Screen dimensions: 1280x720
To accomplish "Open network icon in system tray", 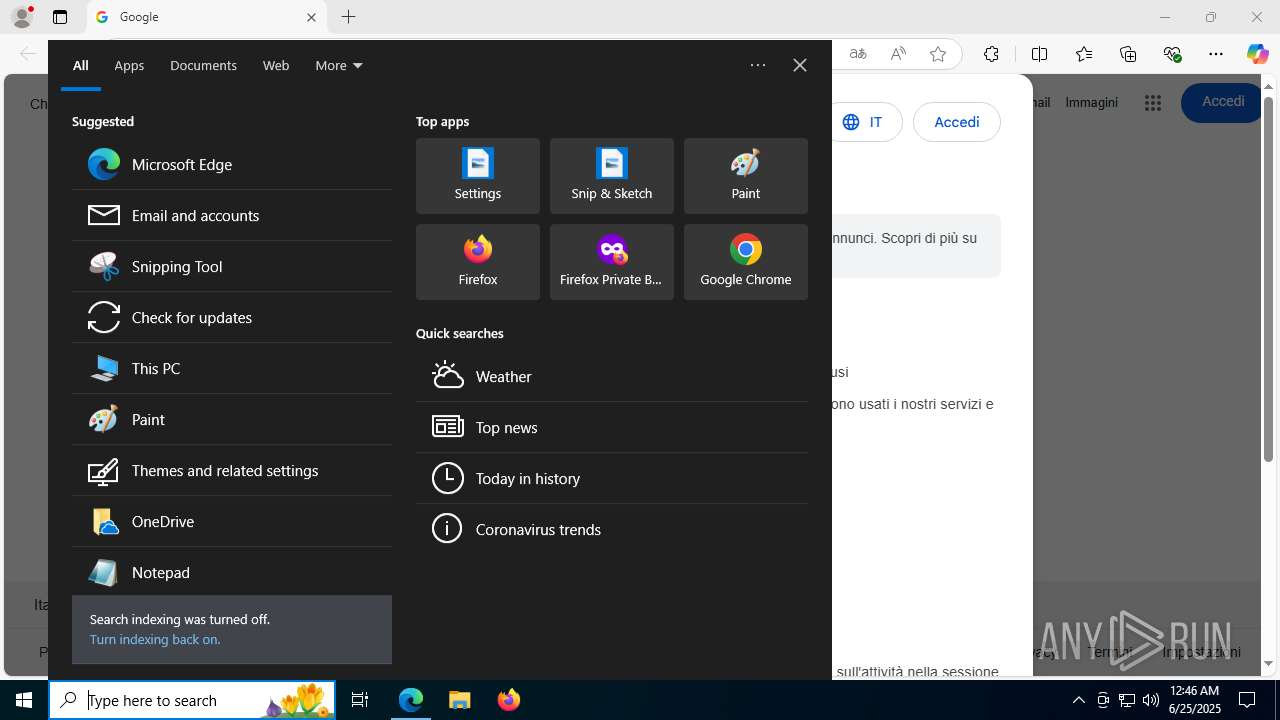I will pyautogui.click(x=1127, y=700).
